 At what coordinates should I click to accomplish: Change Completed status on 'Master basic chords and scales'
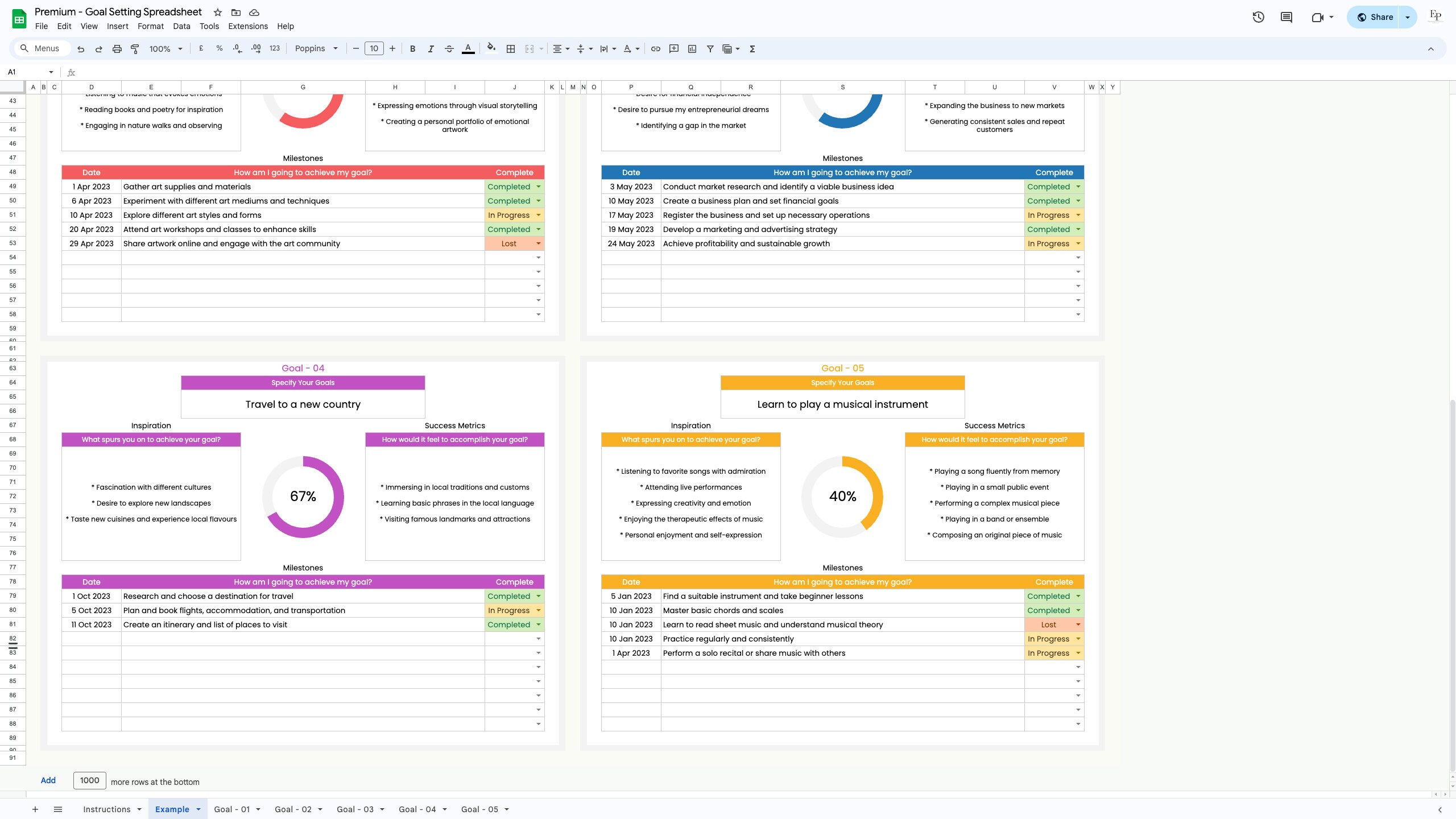[1078, 610]
